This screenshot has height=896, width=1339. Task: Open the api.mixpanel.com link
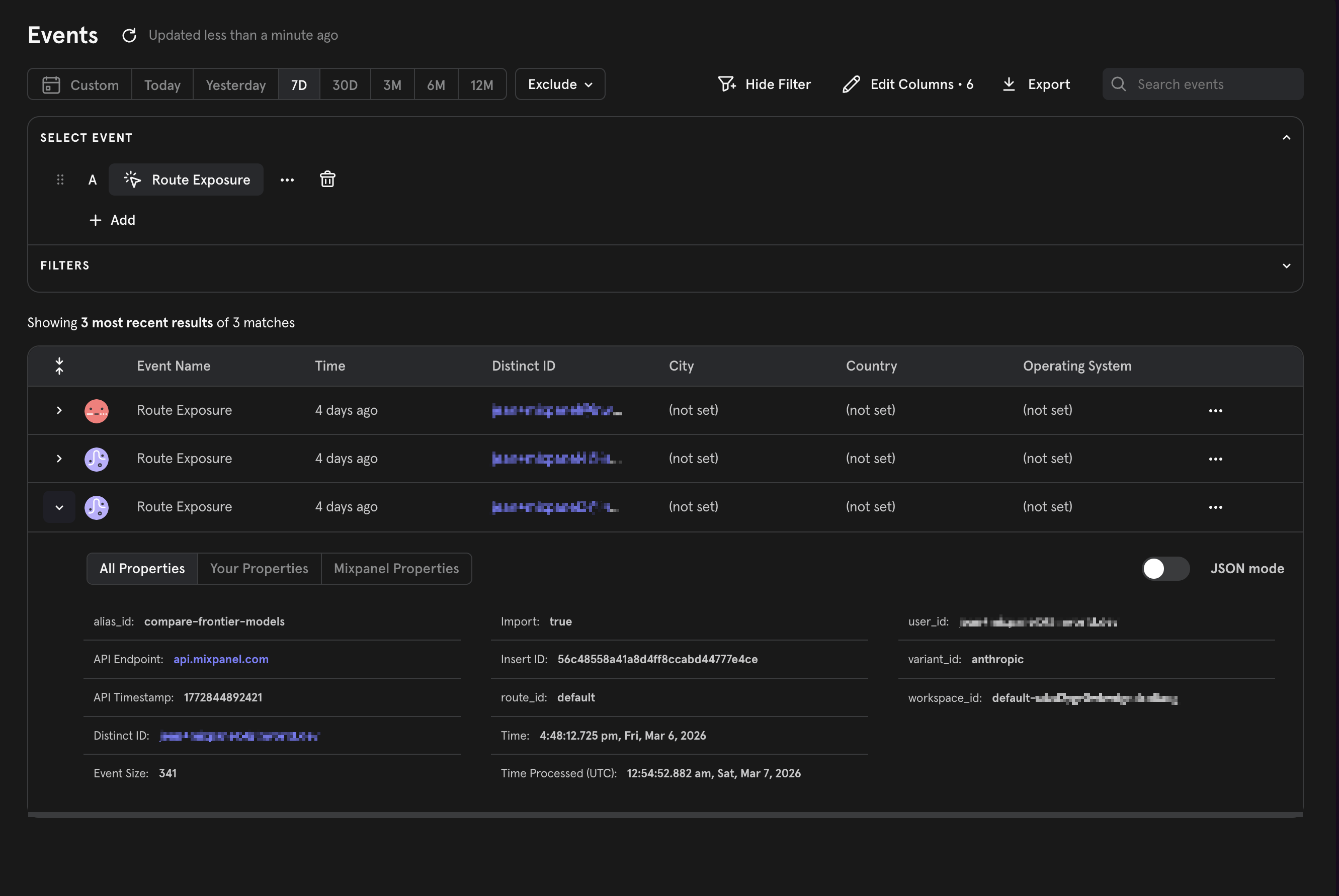[221, 659]
